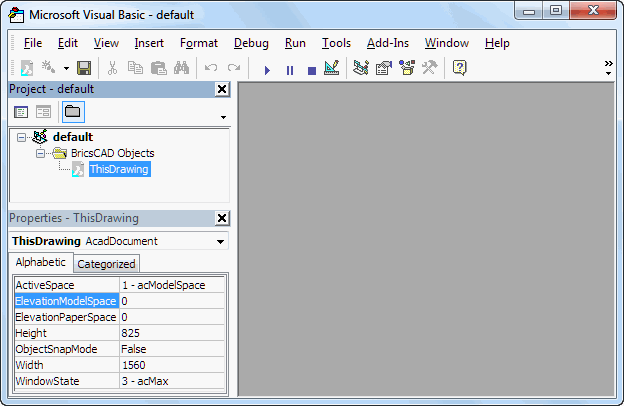Expand toolbar overflow chevron options
The height and width of the screenshot is (406, 624).
608,68
